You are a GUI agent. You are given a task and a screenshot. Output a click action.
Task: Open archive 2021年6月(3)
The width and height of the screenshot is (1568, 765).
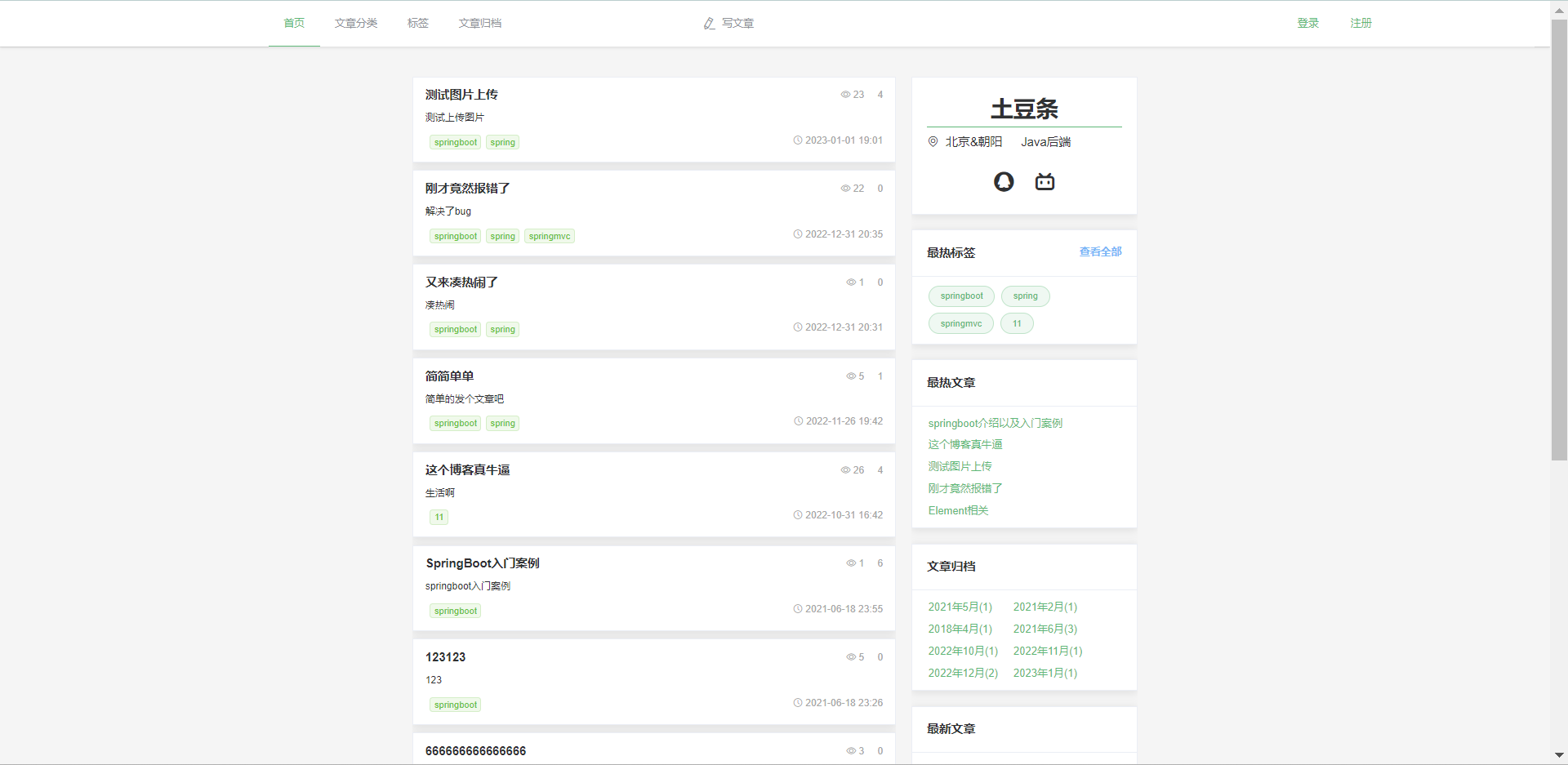[x=1045, y=629]
